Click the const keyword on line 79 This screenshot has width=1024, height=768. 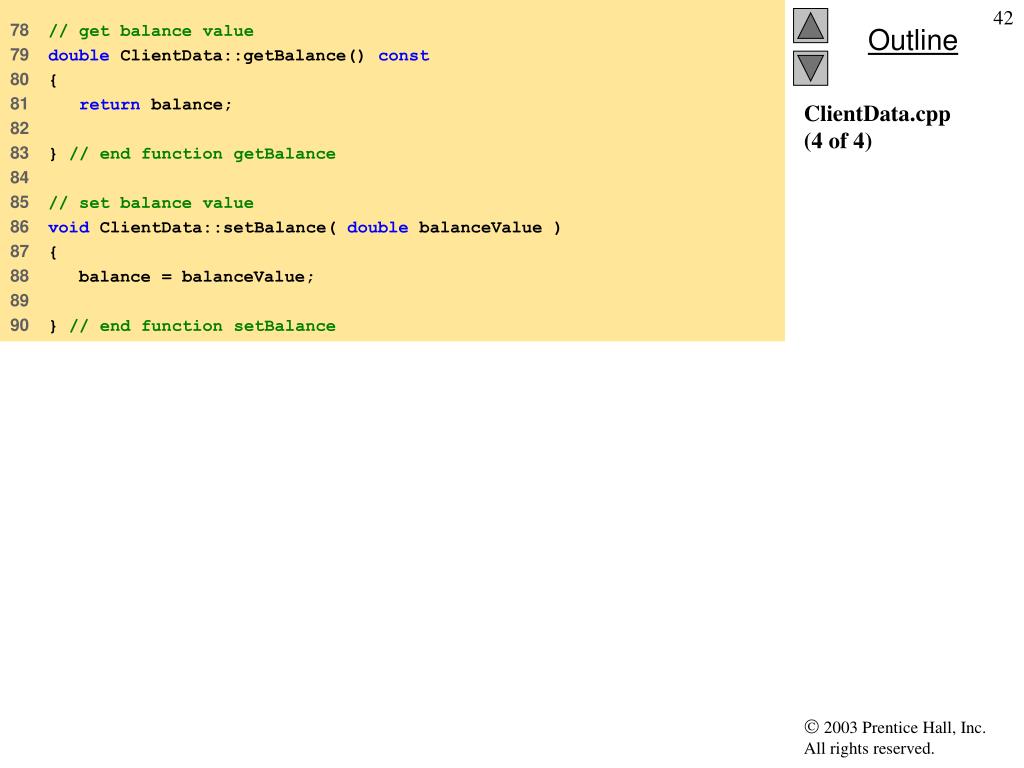[x=403, y=56]
